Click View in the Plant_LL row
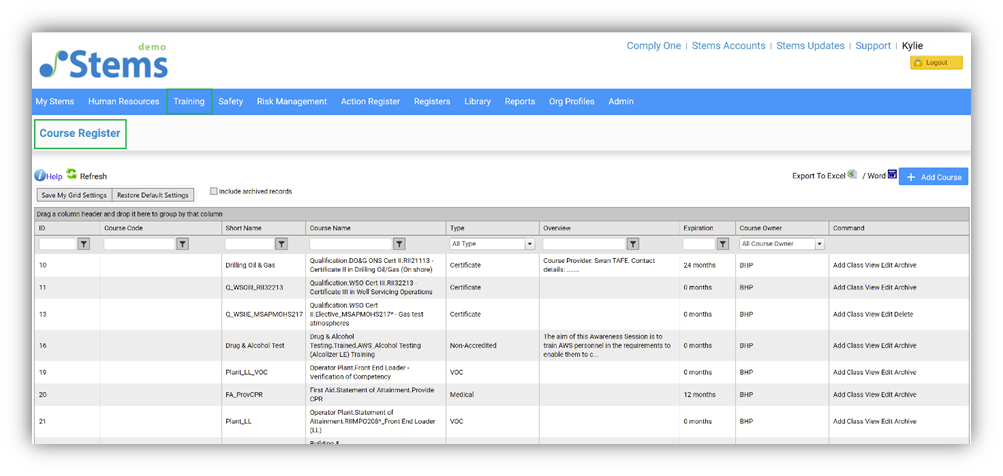This screenshot has height=476, width=1003. [872, 422]
